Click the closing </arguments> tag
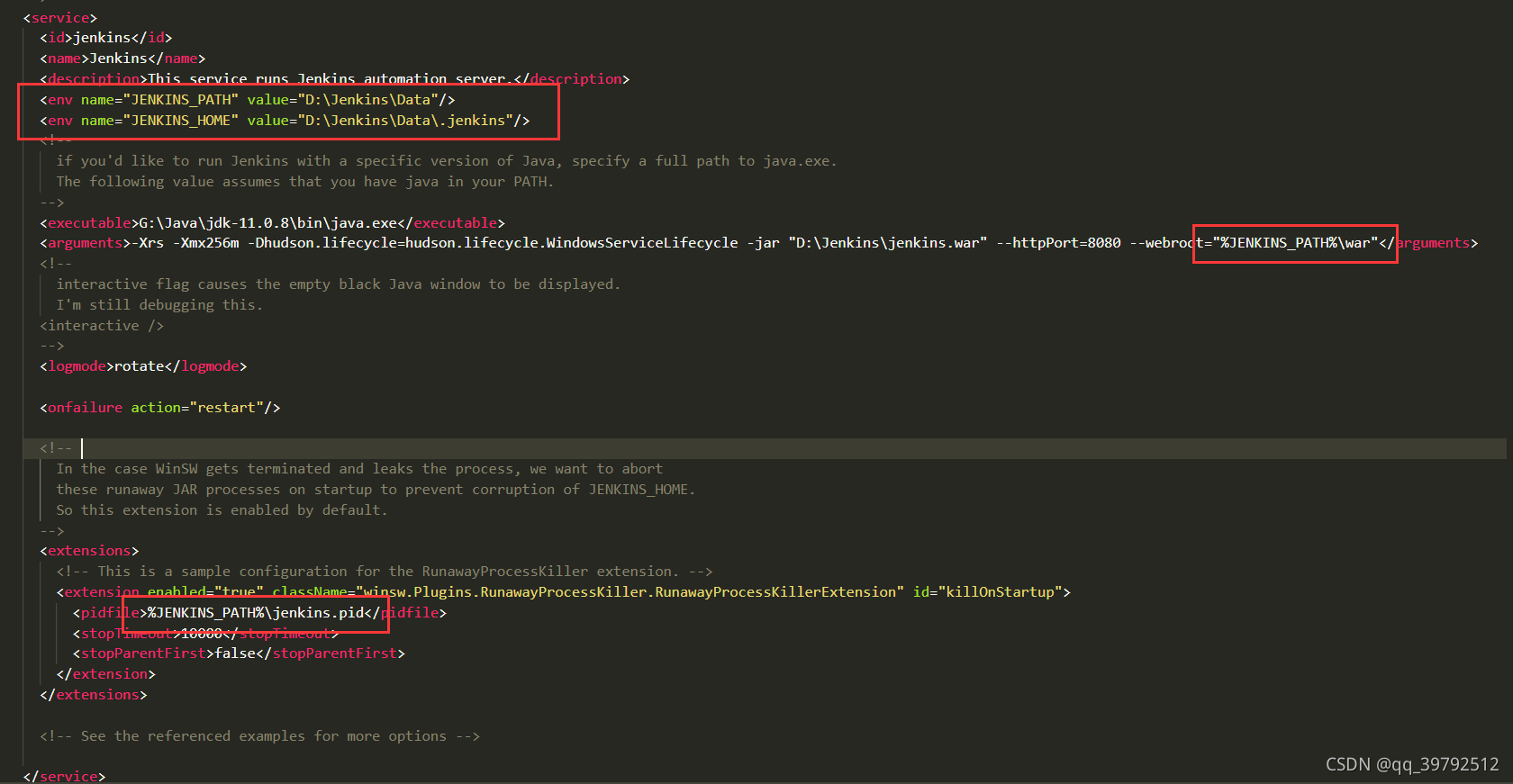Viewport: 1513px width, 784px height. coord(1428,243)
